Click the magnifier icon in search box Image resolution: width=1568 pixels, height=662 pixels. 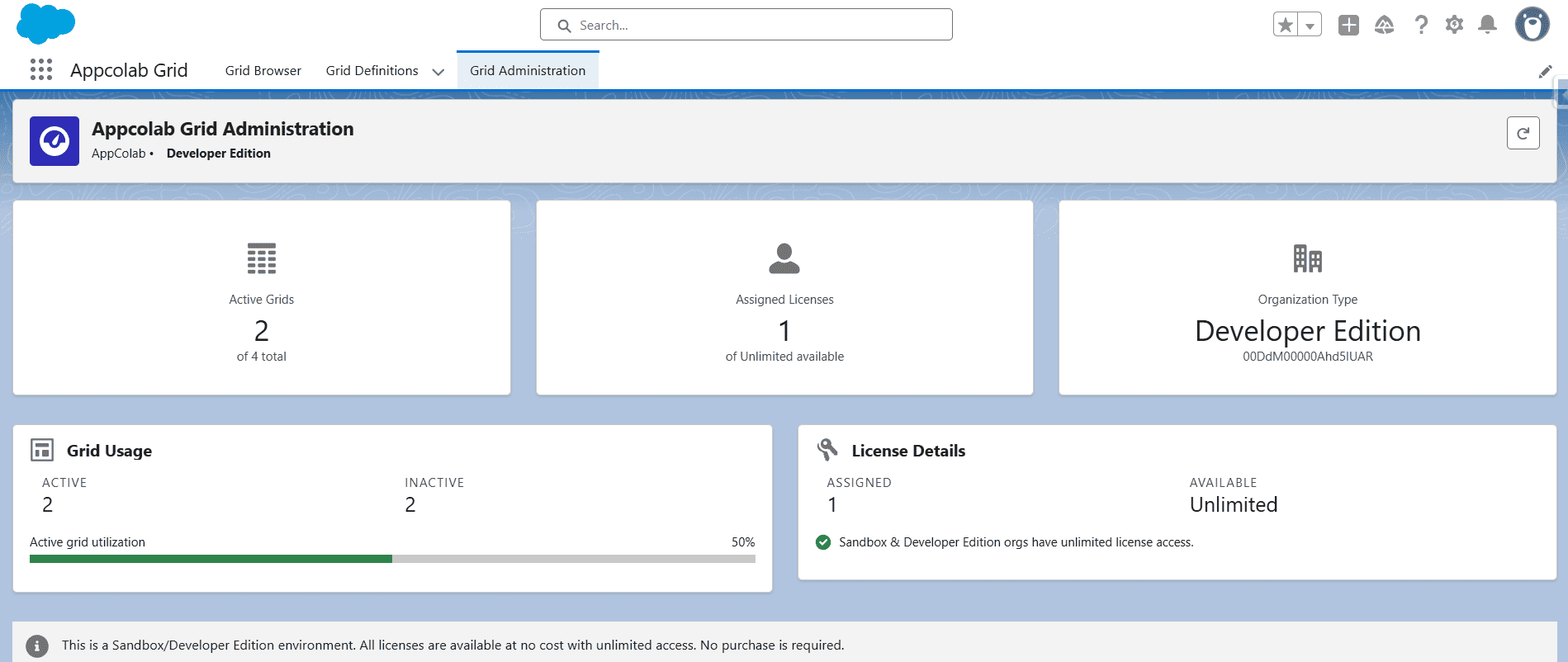coord(565,26)
